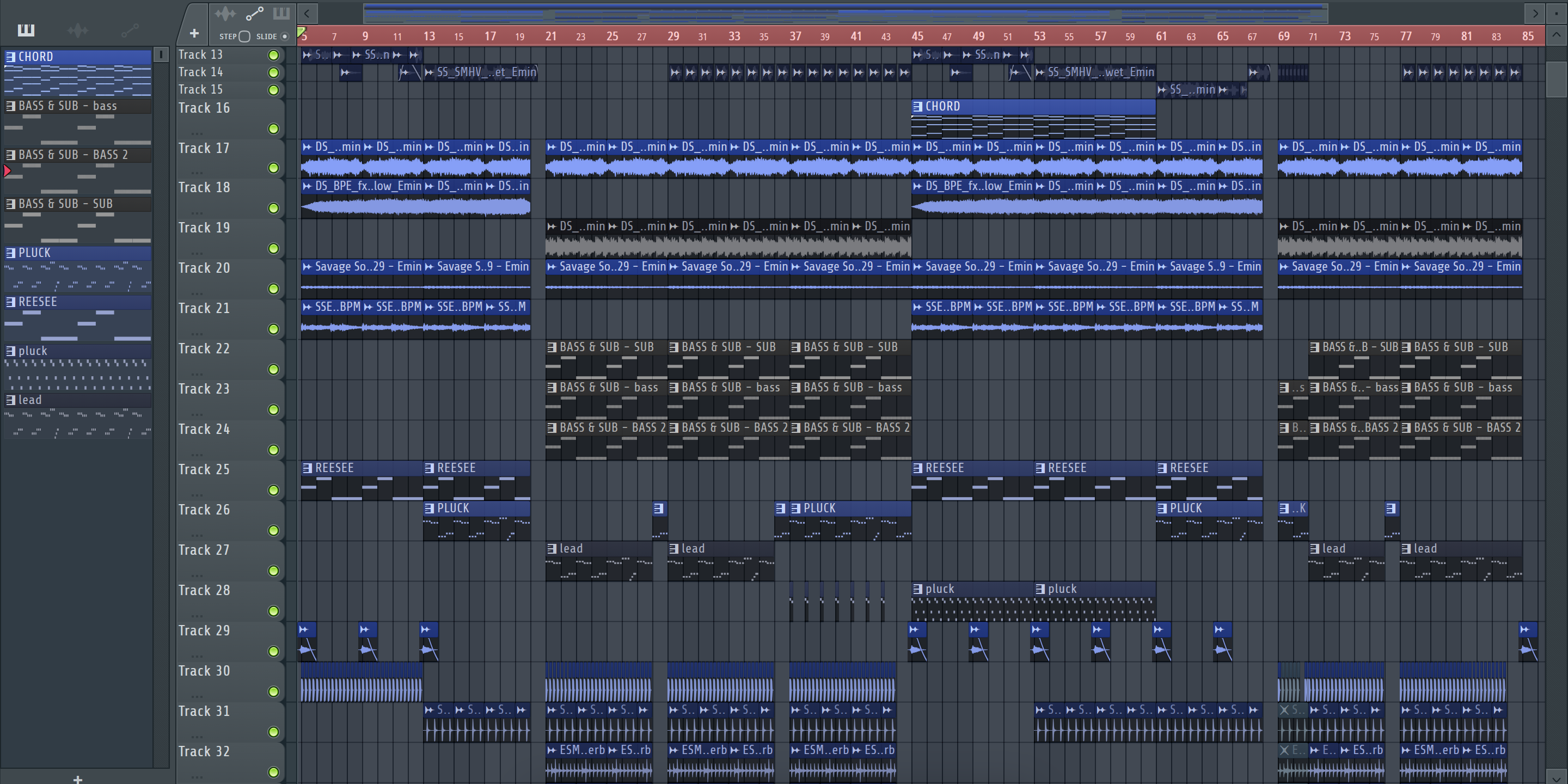Image resolution: width=1568 pixels, height=784 pixels.
Task: Select the 'Track 22' header label
Action: 204,349
